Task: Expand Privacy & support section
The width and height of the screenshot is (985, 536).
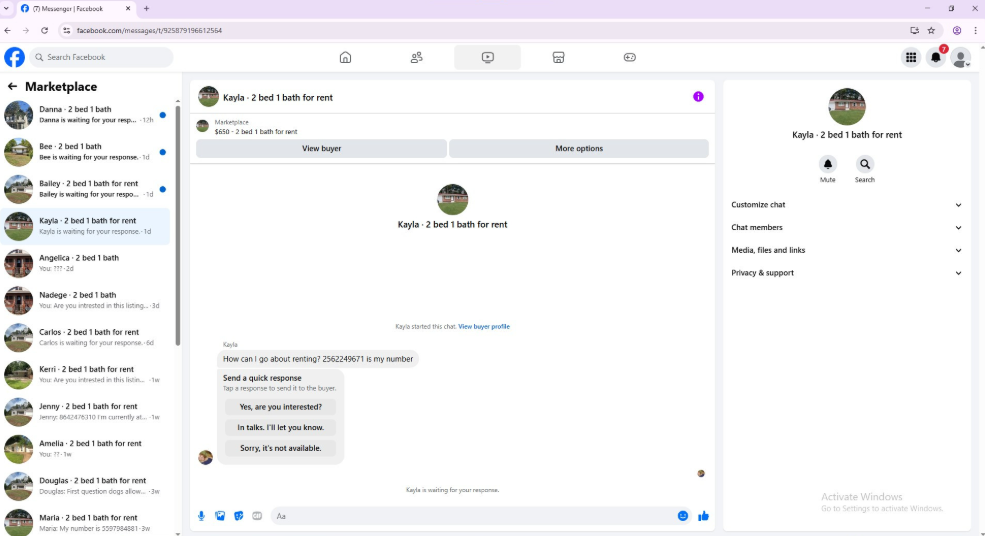Action: click(x=846, y=273)
